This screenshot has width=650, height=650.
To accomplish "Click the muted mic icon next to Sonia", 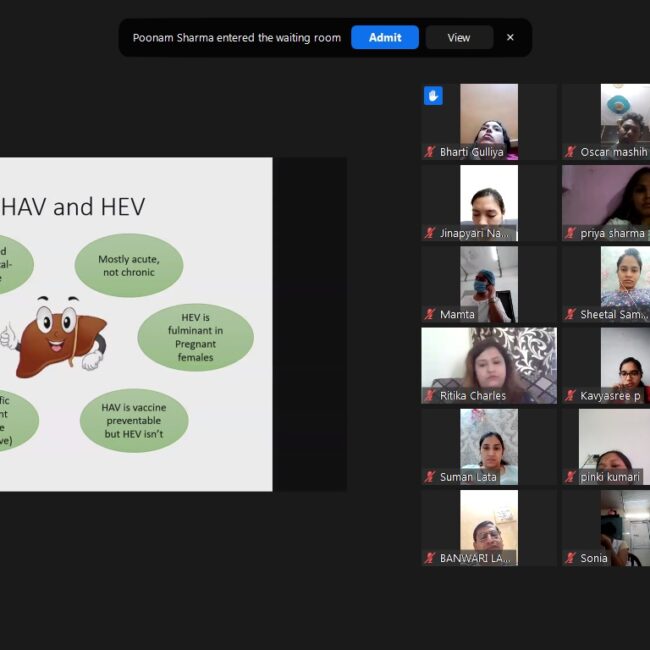I will tap(570, 558).
